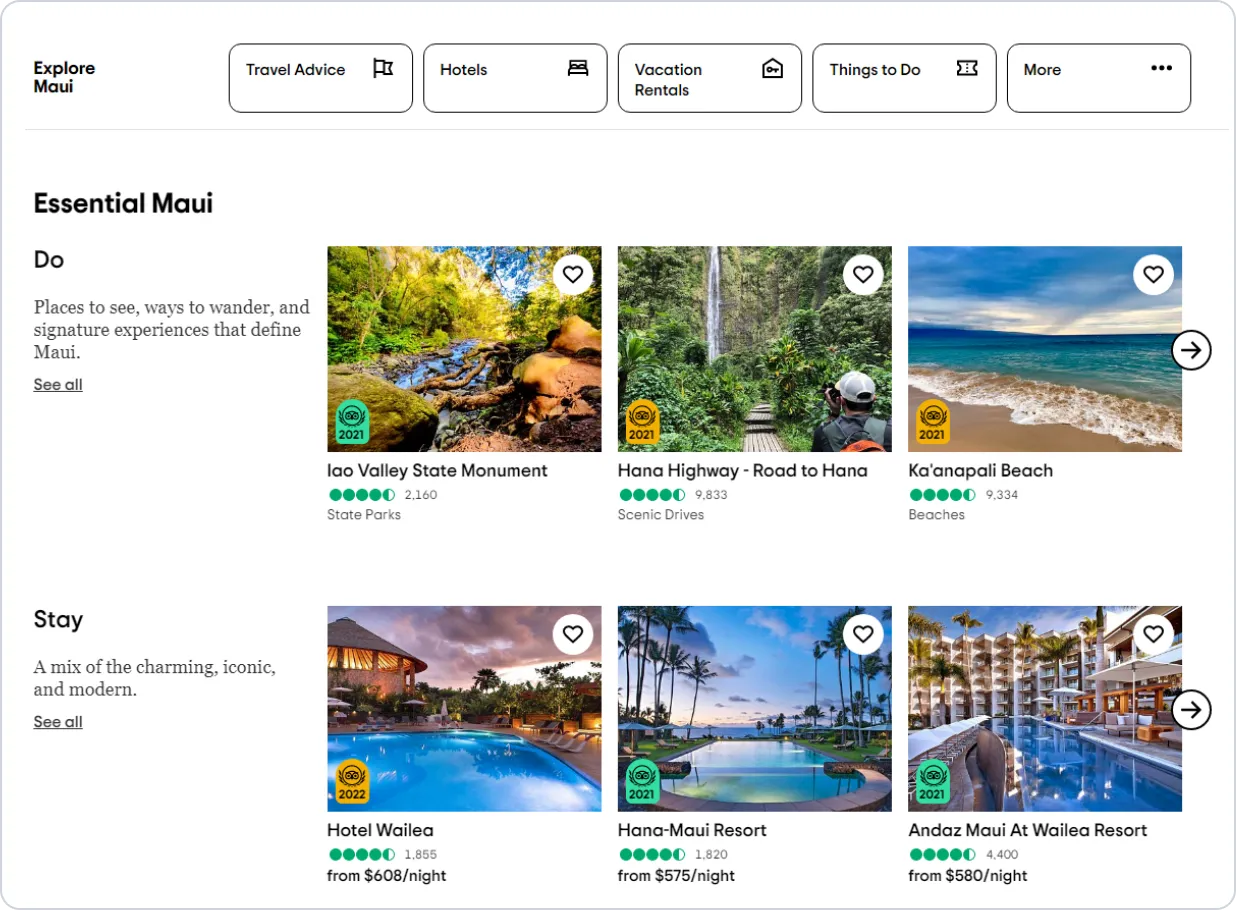The height and width of the screenshot is (910, 1236).
Task: Click the Vacation Rentals house icon
Action: pos(772,68)
